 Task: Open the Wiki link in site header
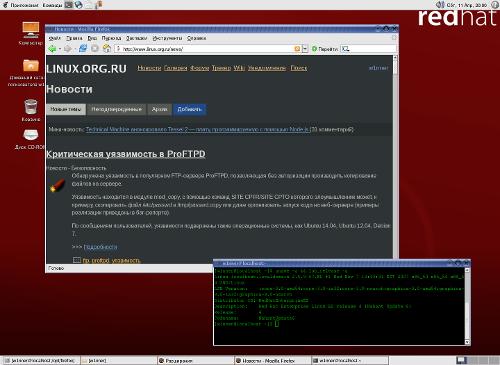pyautogui.click(x=239, y=68)
